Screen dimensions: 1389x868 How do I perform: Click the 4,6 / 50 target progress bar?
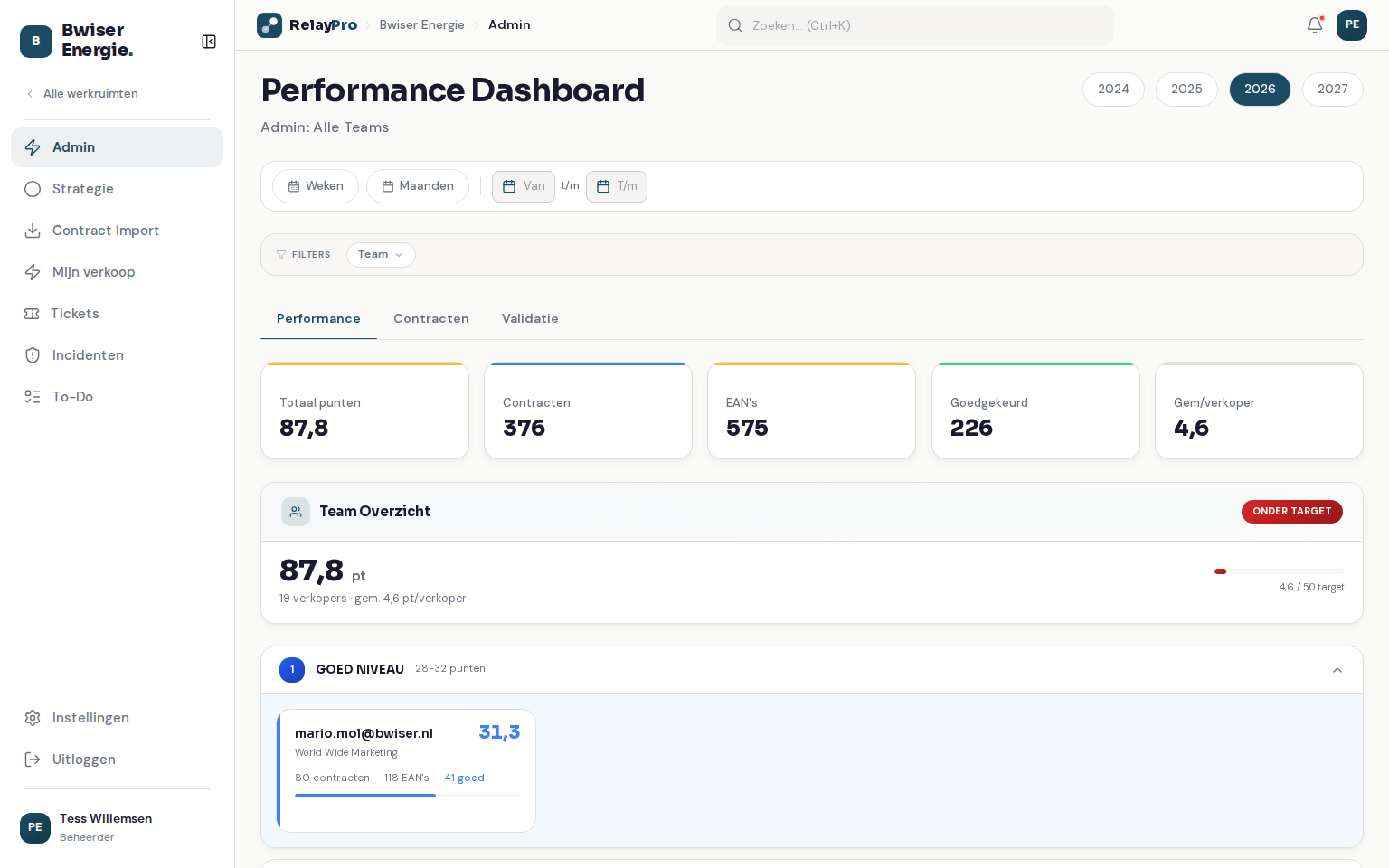point(1280,571)
